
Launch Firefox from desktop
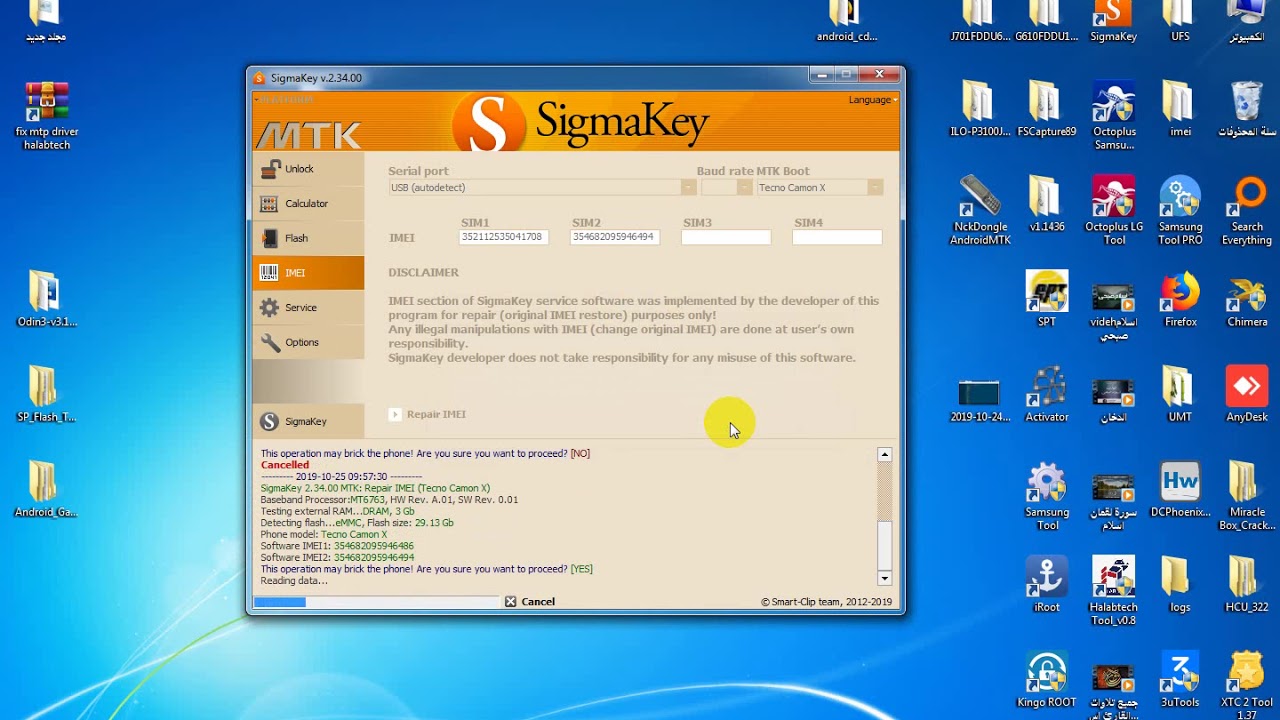point(1180,298)
